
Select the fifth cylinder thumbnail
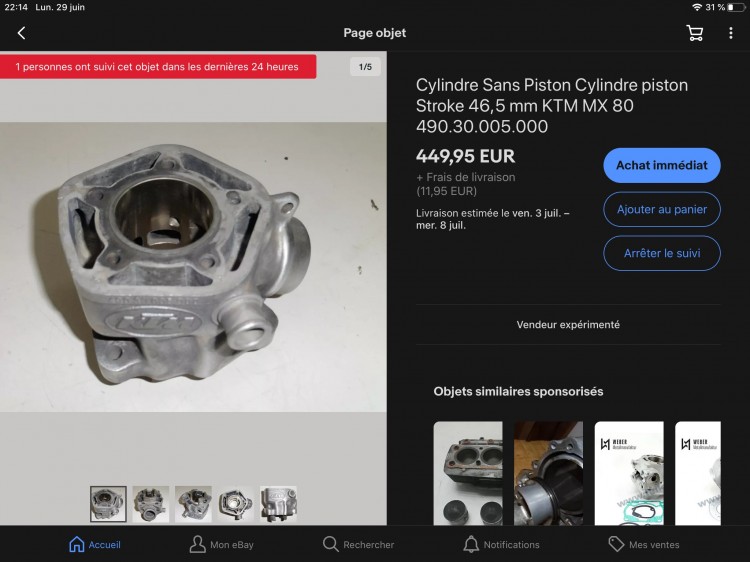(x=278, y=504)
